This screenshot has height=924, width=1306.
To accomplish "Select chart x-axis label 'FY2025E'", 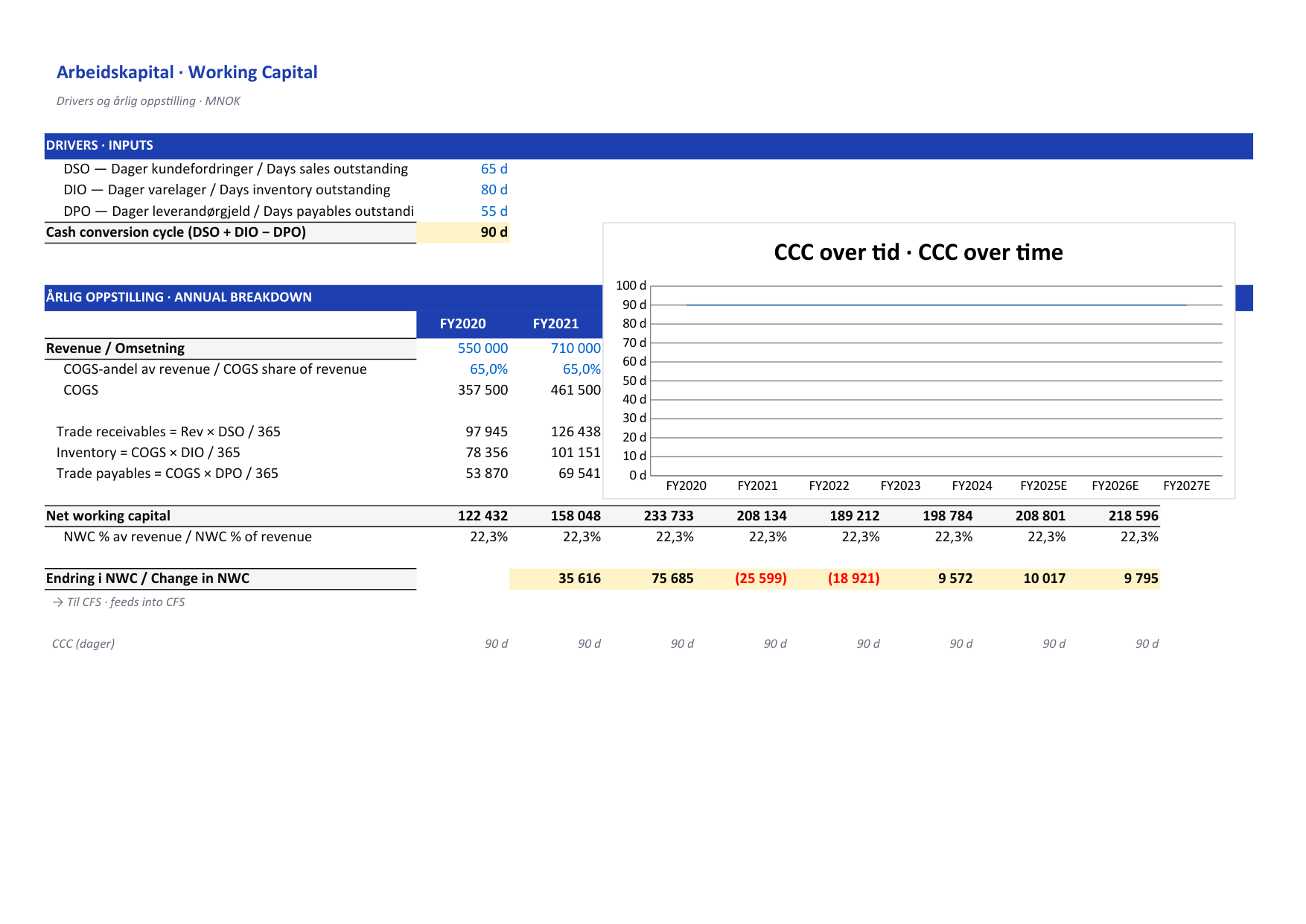I will click(1043, 486).
